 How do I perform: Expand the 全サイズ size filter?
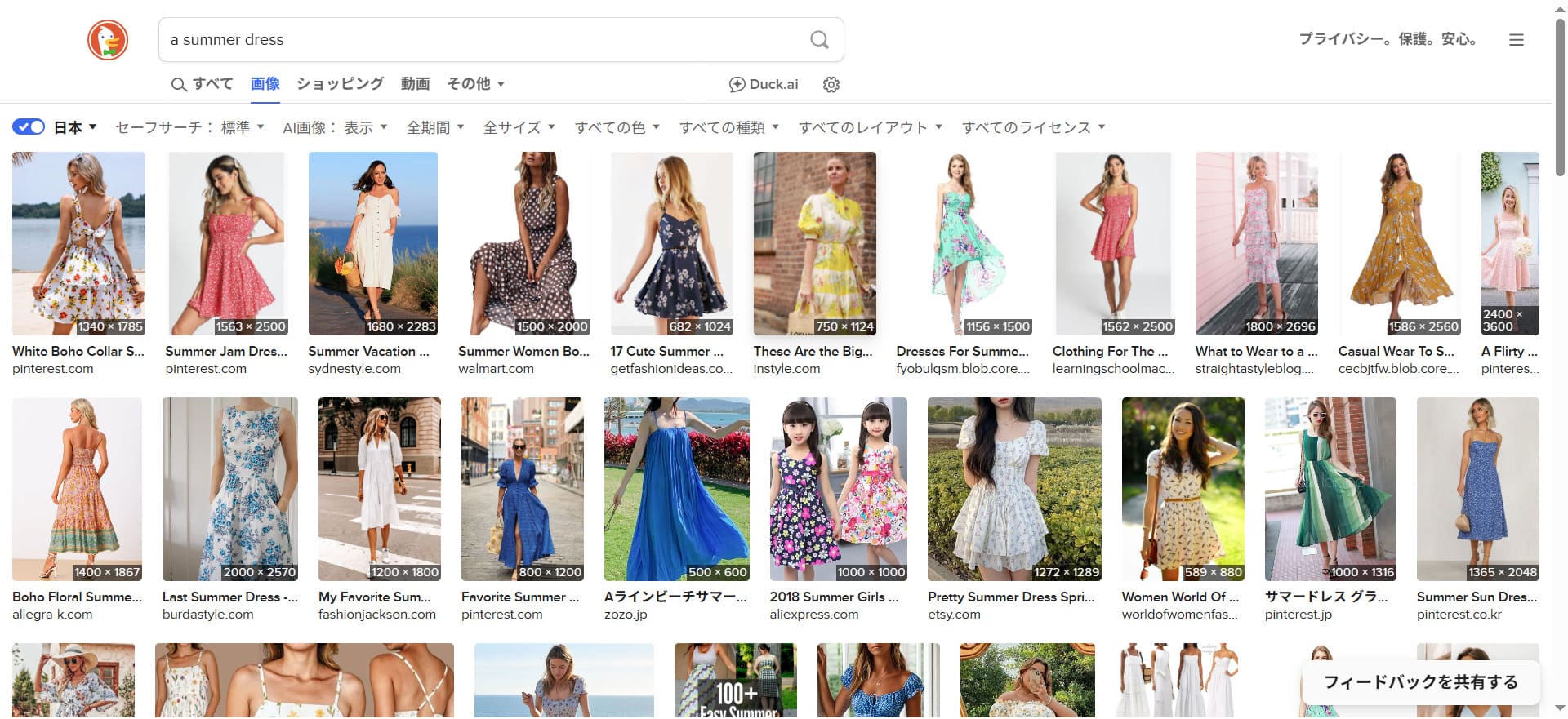(519, 127)
